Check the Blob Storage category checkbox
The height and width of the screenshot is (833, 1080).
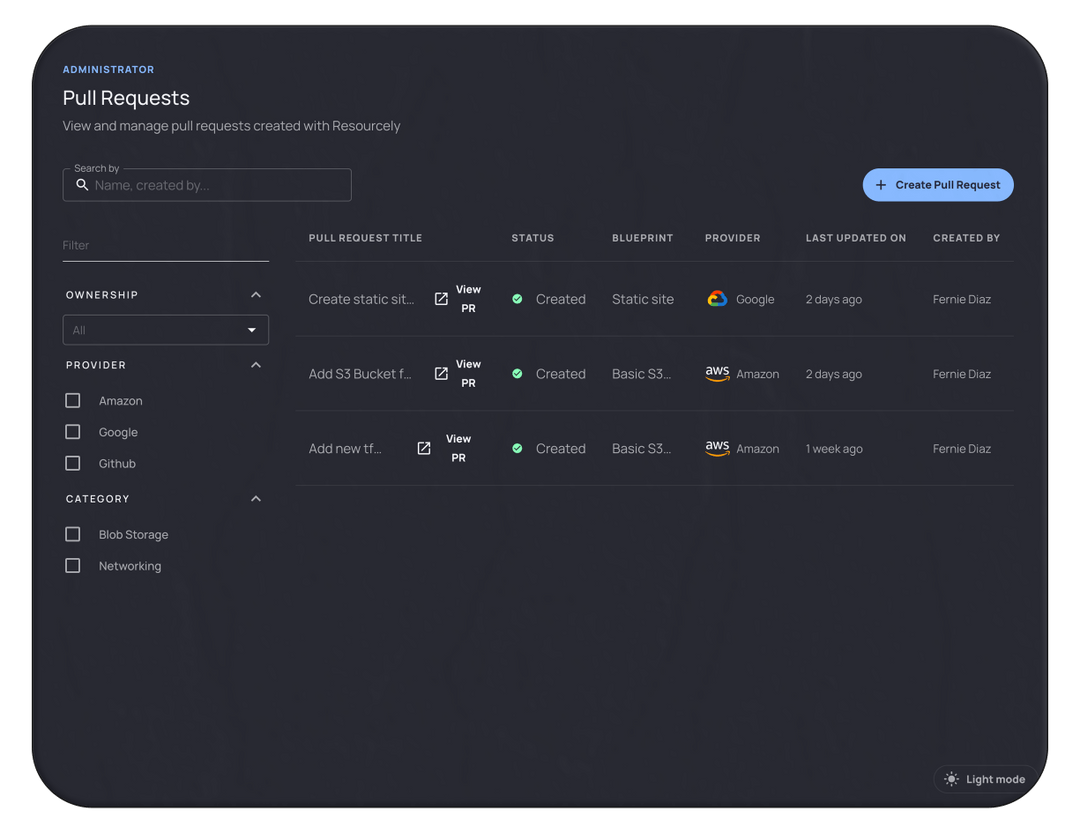pos(72,534)
